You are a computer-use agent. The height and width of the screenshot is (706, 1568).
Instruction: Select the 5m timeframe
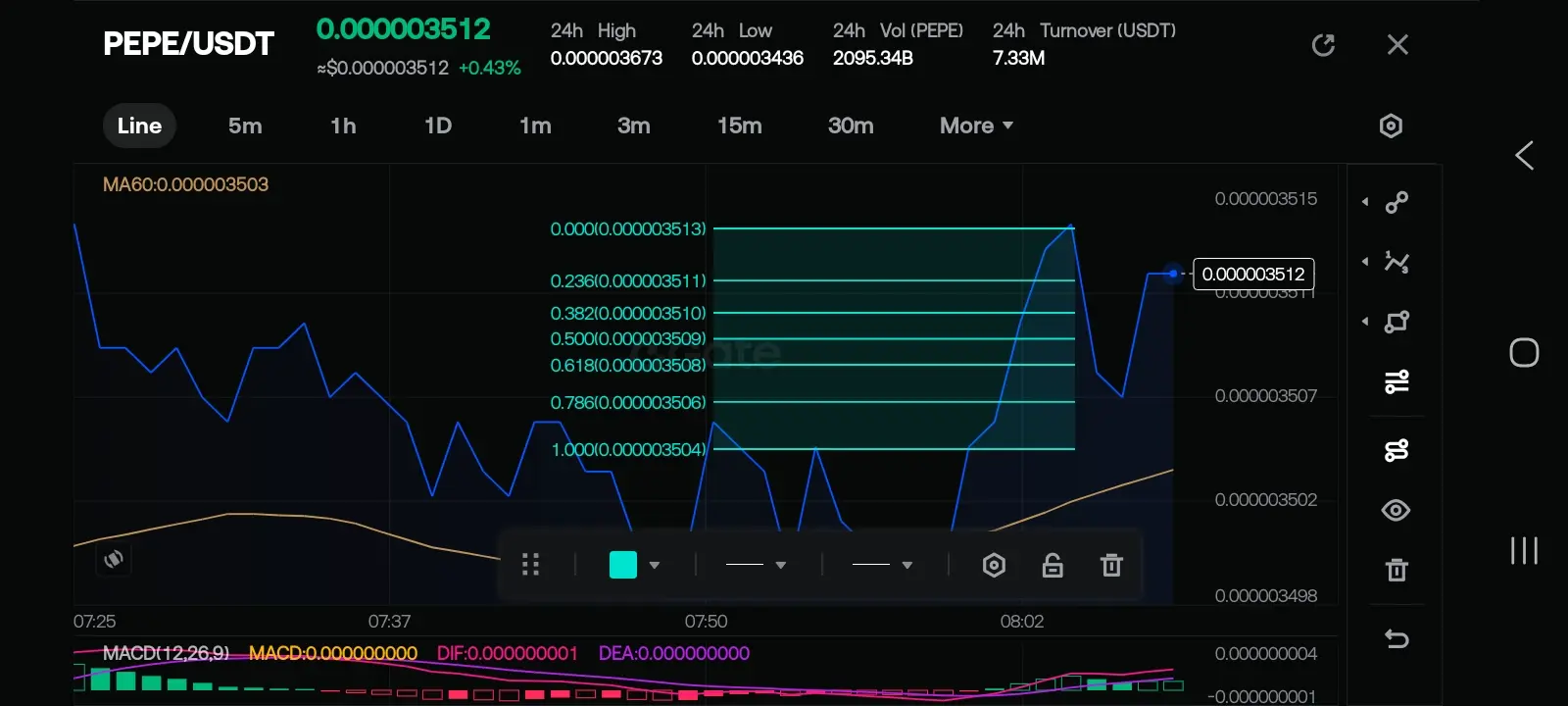tap(245, 126)
